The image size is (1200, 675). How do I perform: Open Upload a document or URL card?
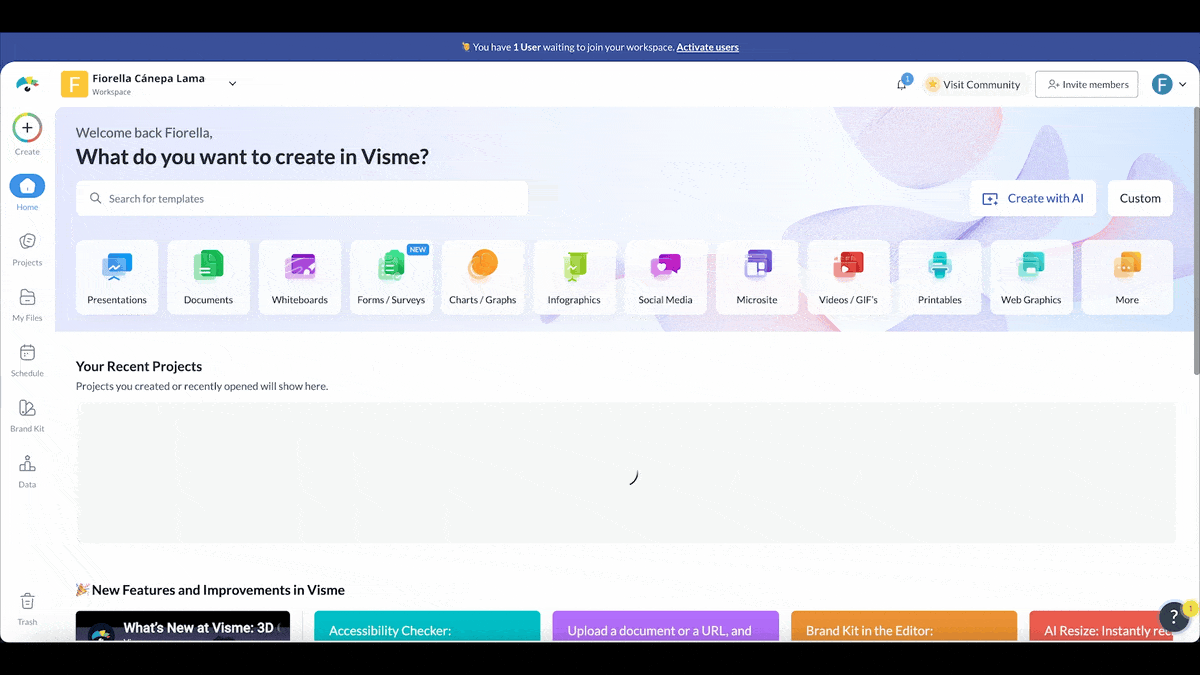pos(665,626)
